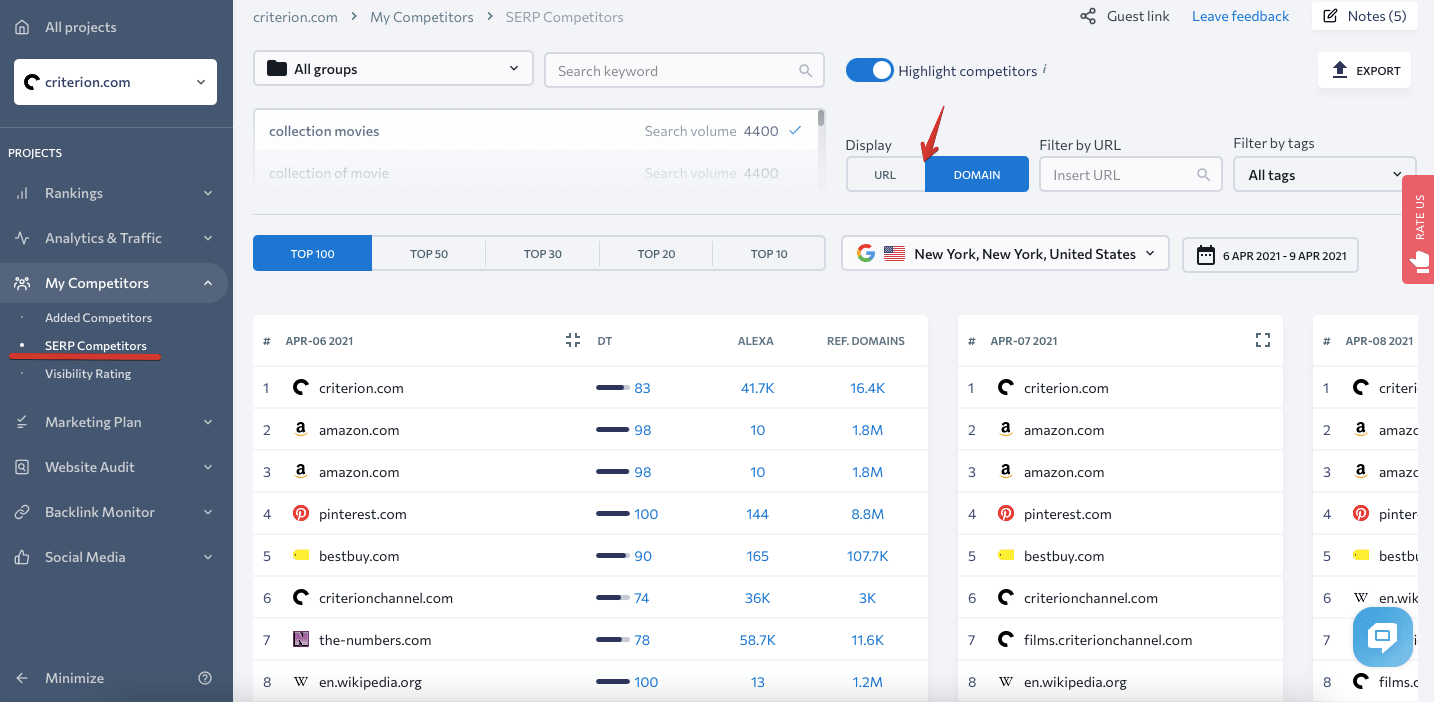1434x702 pixels.
Task: Expand the Social Media section
Action: 115,557
